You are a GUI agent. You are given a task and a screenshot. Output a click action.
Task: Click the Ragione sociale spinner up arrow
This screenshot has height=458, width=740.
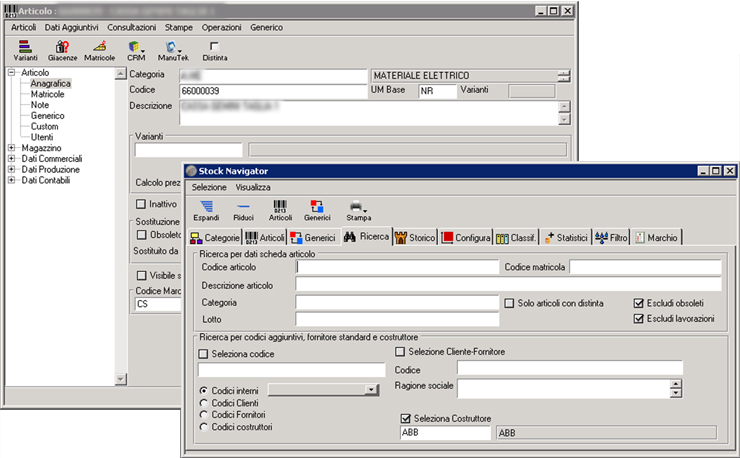tap(676, 384)
